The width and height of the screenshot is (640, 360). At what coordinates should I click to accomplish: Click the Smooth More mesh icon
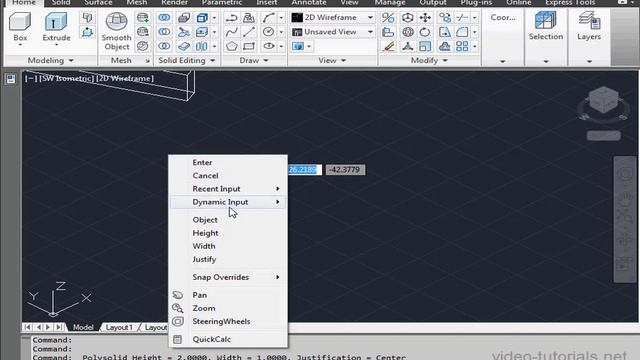coord(142,18)
